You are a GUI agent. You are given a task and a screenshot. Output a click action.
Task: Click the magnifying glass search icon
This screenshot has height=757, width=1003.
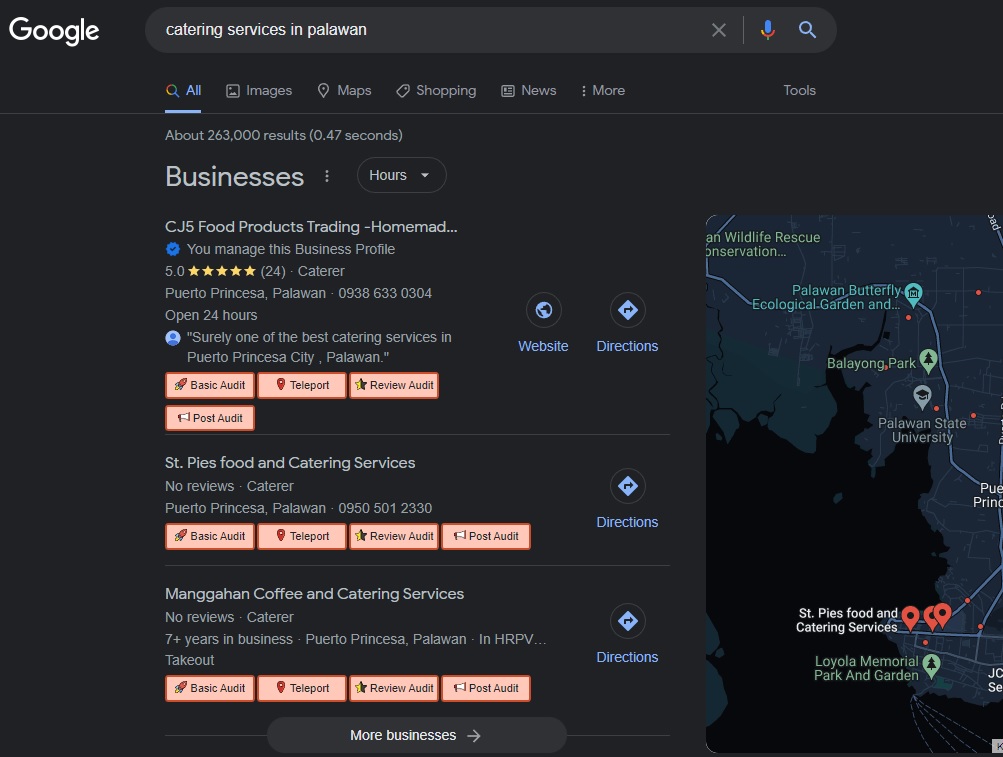pos(807,29)
